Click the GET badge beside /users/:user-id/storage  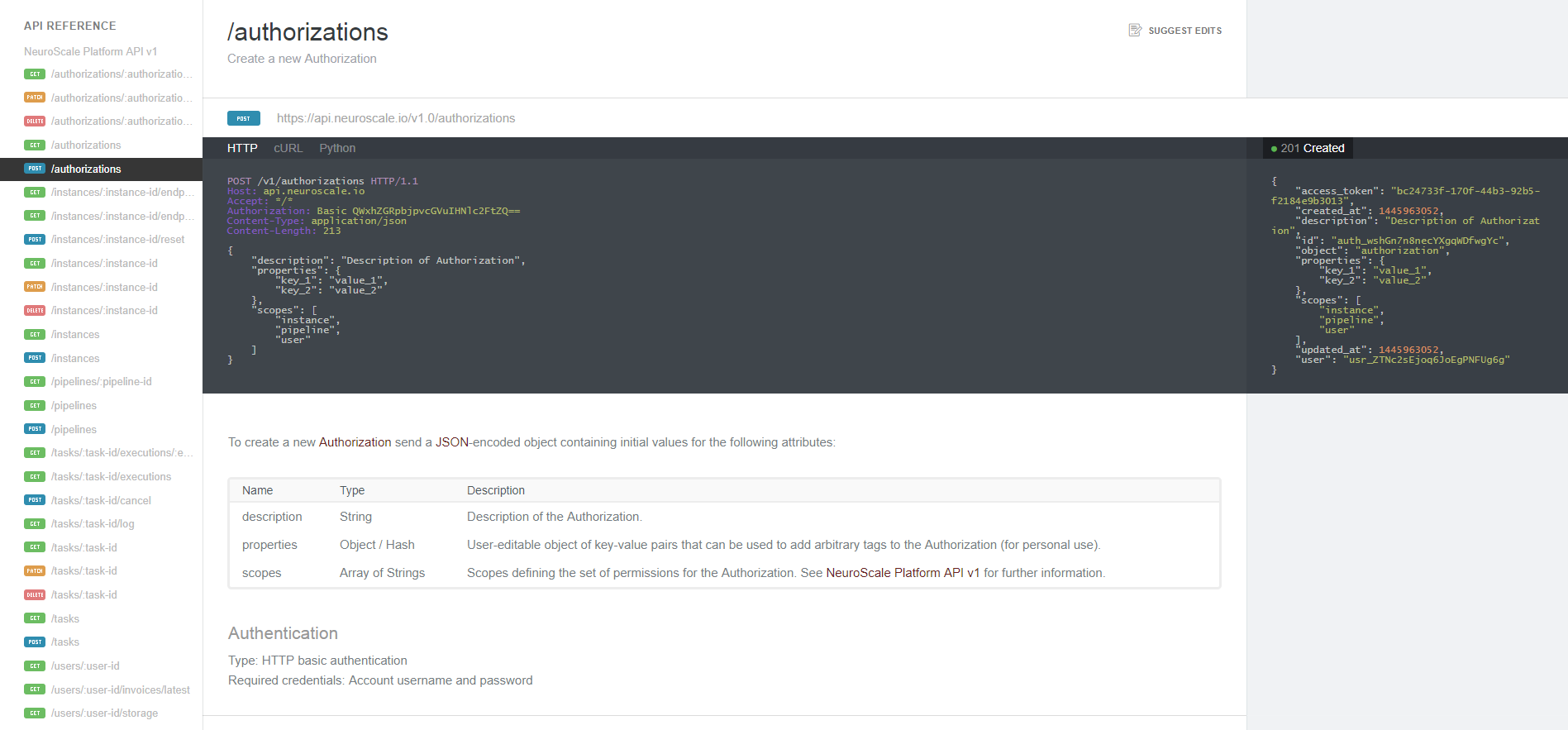tap(35, 713)
